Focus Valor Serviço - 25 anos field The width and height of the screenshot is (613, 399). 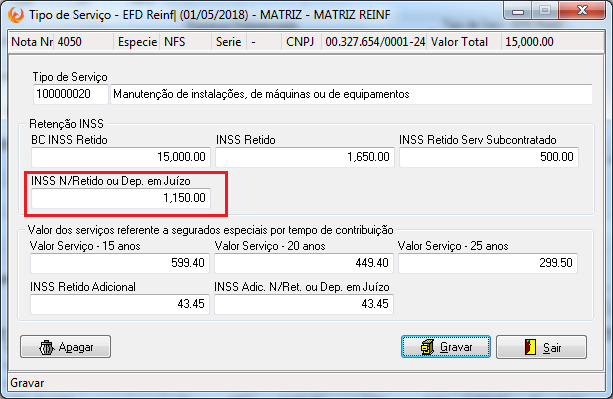488,263
